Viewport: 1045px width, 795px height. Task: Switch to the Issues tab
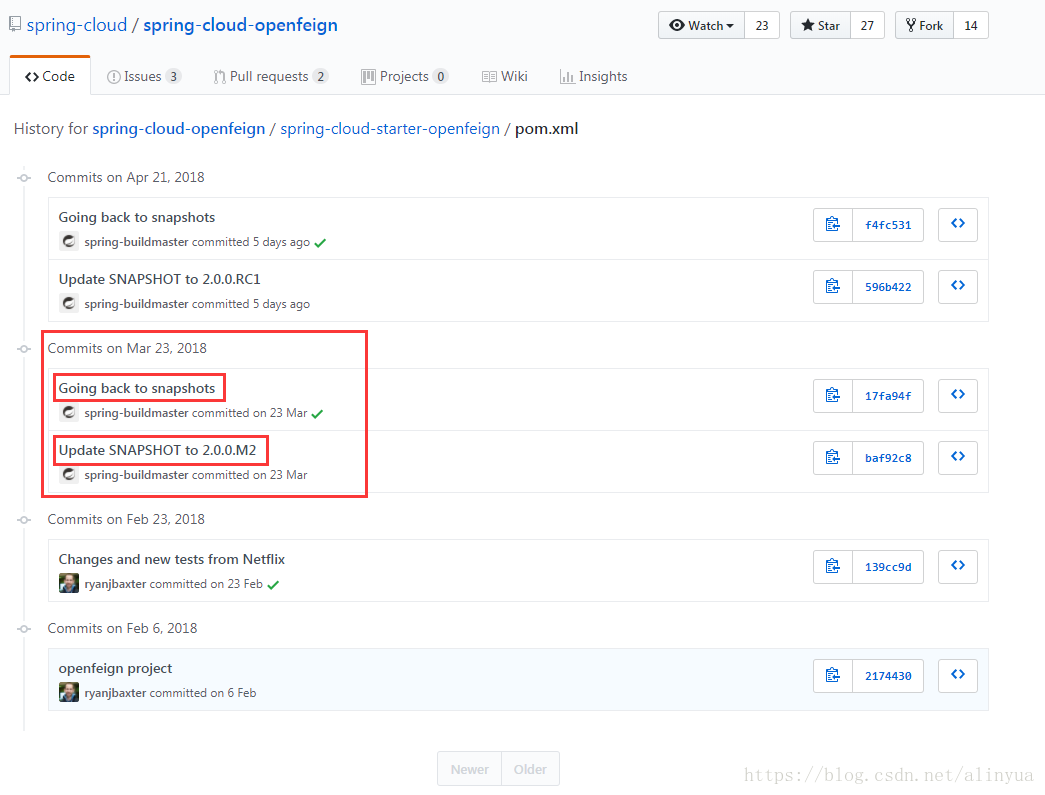pos(143,76)
